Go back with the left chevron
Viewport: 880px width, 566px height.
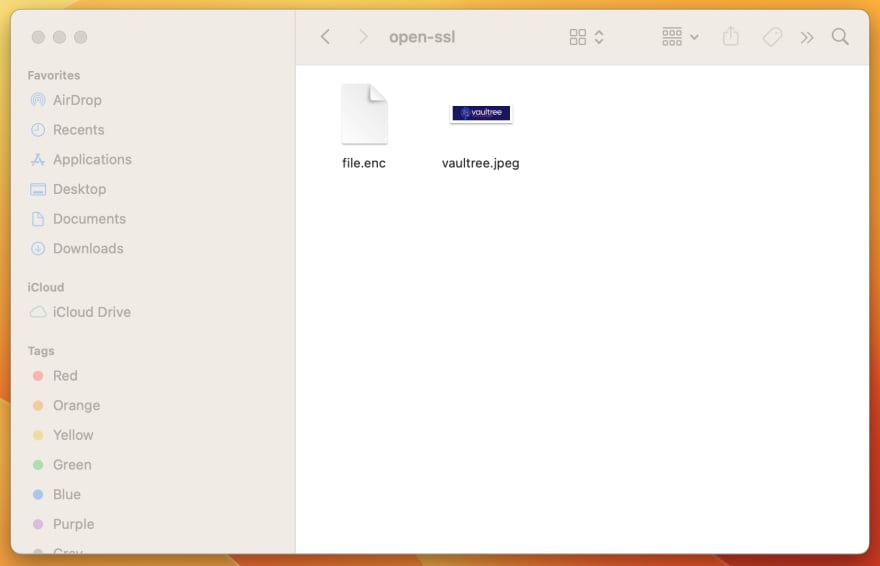tap(326, 37)
